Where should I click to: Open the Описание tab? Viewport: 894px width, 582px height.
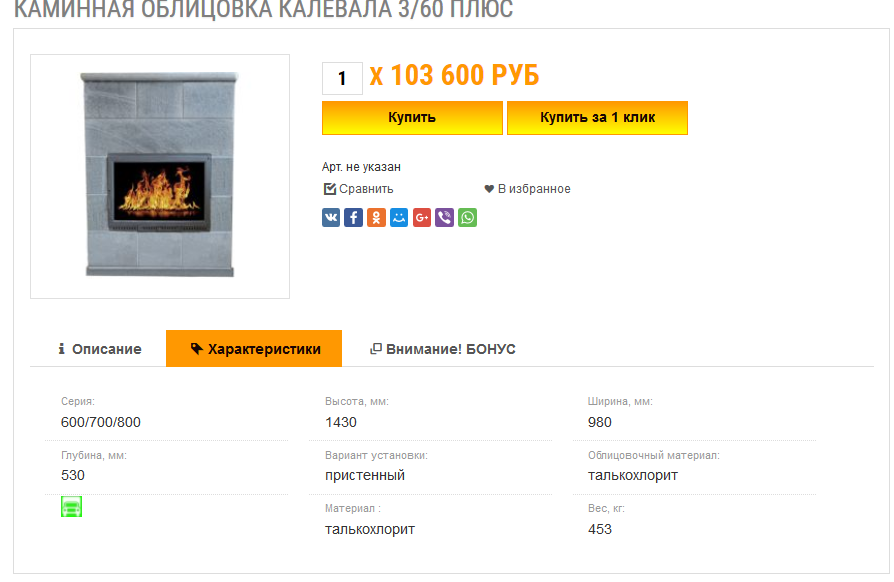pos(100,349)
